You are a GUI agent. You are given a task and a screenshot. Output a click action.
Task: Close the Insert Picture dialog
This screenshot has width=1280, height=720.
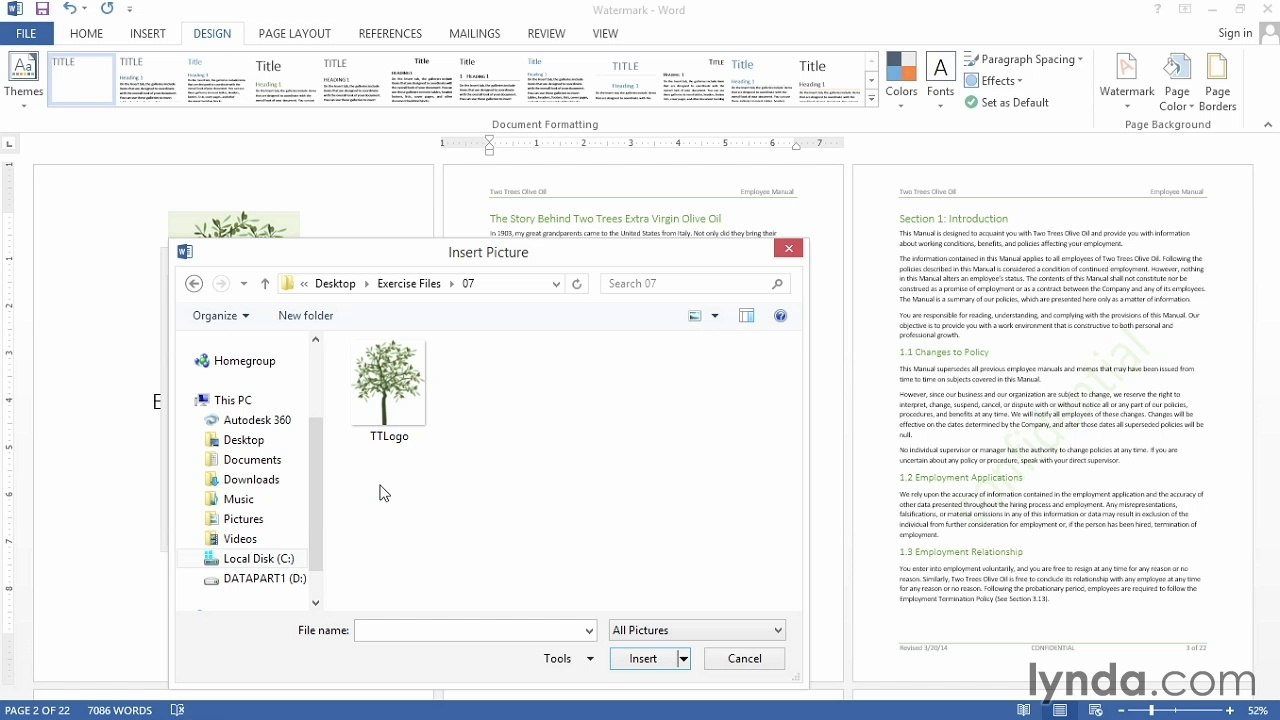[x=788, y=249]
